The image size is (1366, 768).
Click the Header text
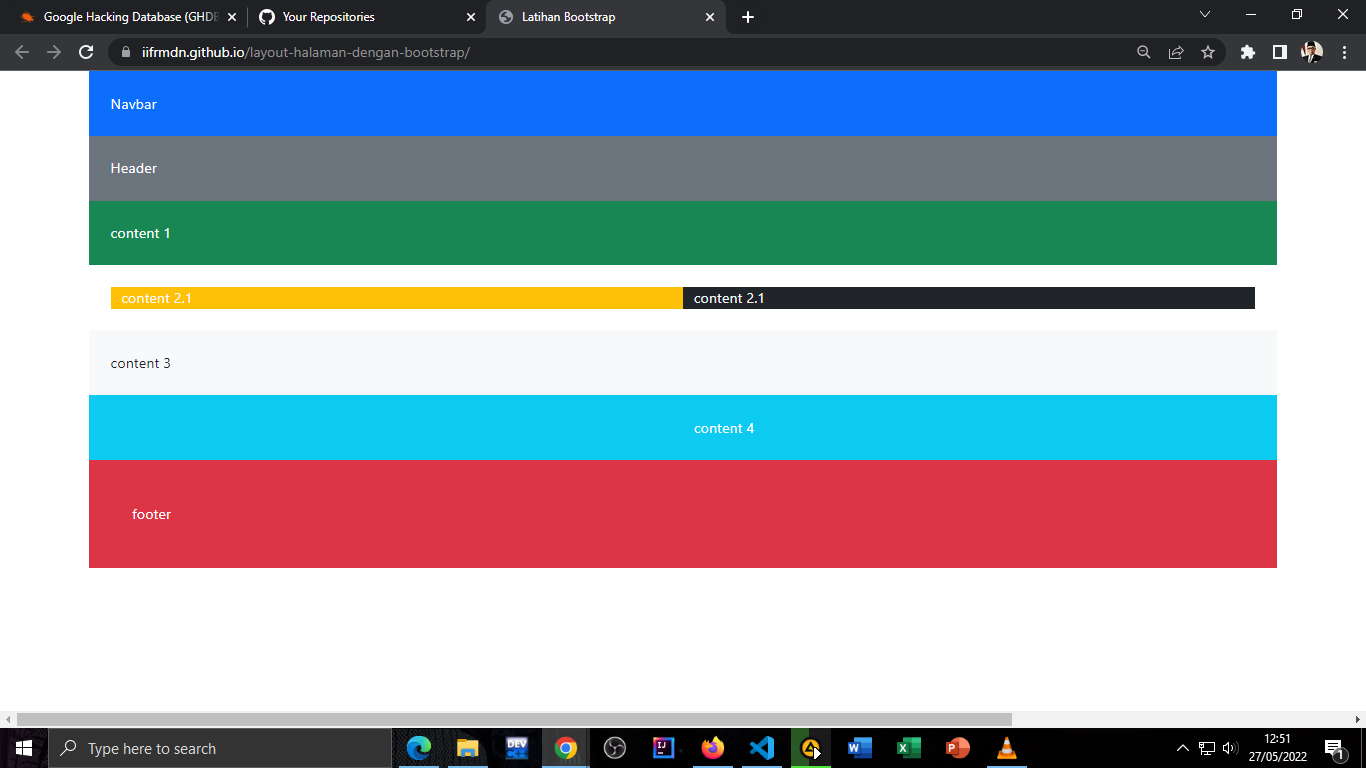click(x=134, y=168)
